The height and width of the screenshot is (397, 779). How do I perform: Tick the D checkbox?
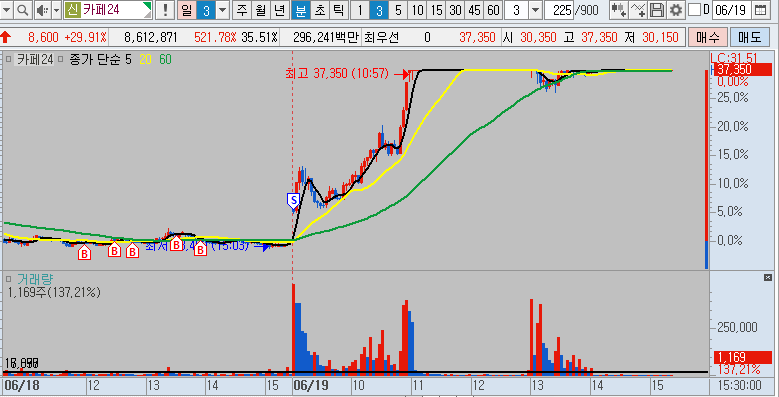tap(695, 10)
